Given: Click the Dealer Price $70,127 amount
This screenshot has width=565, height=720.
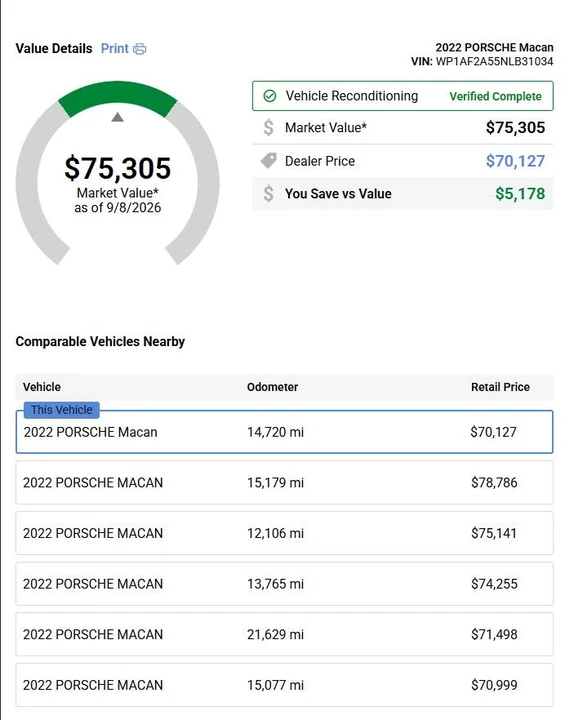Looking at the screenshot, I should (515, 161).
